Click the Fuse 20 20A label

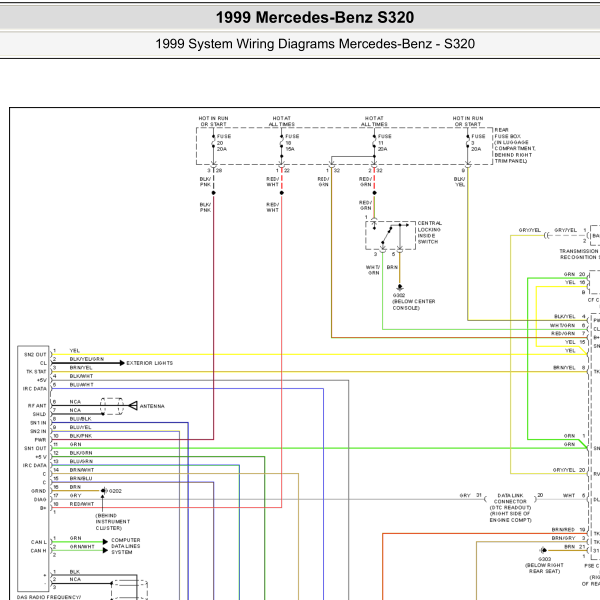coord(224,142)
